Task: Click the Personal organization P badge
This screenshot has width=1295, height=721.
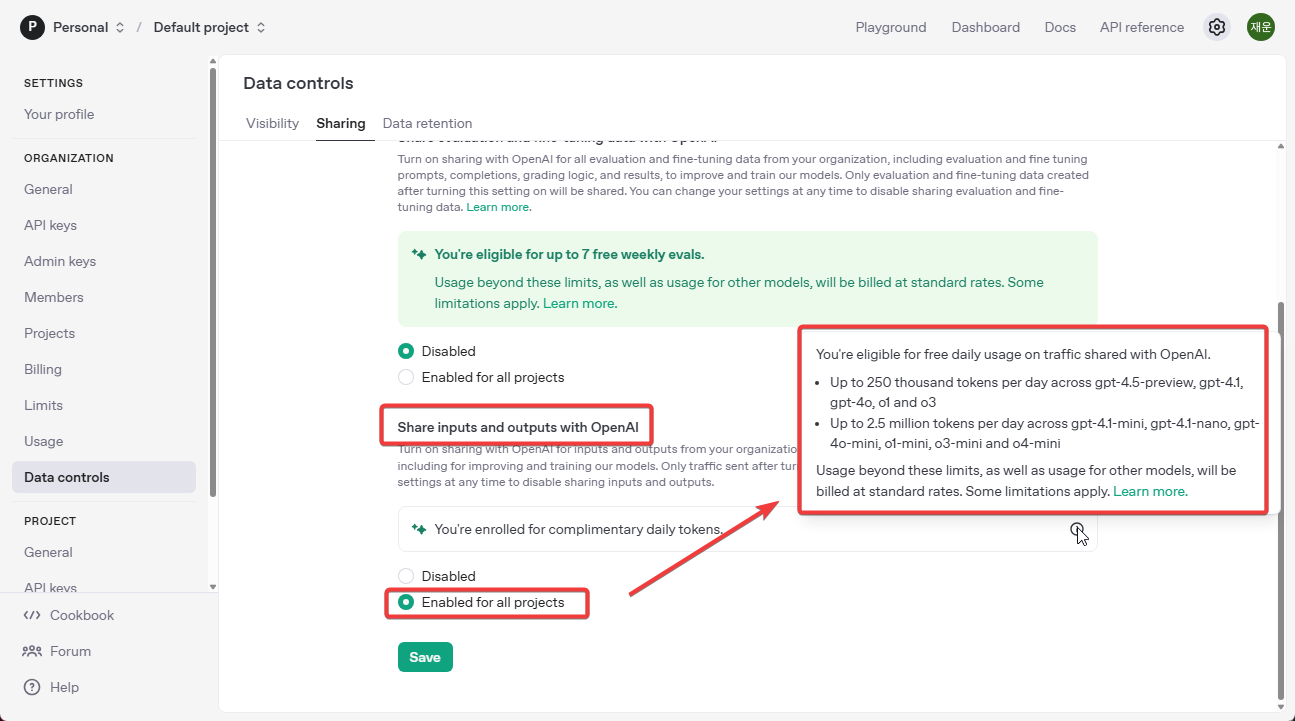Action: coord(32,27)
